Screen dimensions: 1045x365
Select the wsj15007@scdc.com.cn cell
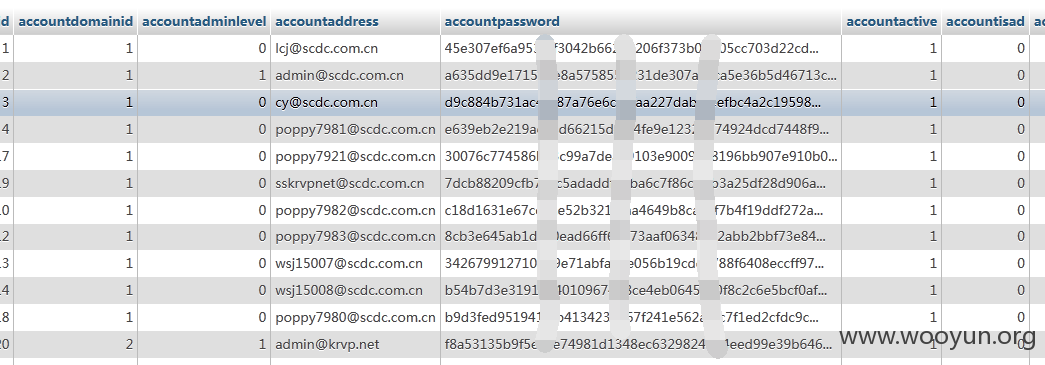click(355, 264)
